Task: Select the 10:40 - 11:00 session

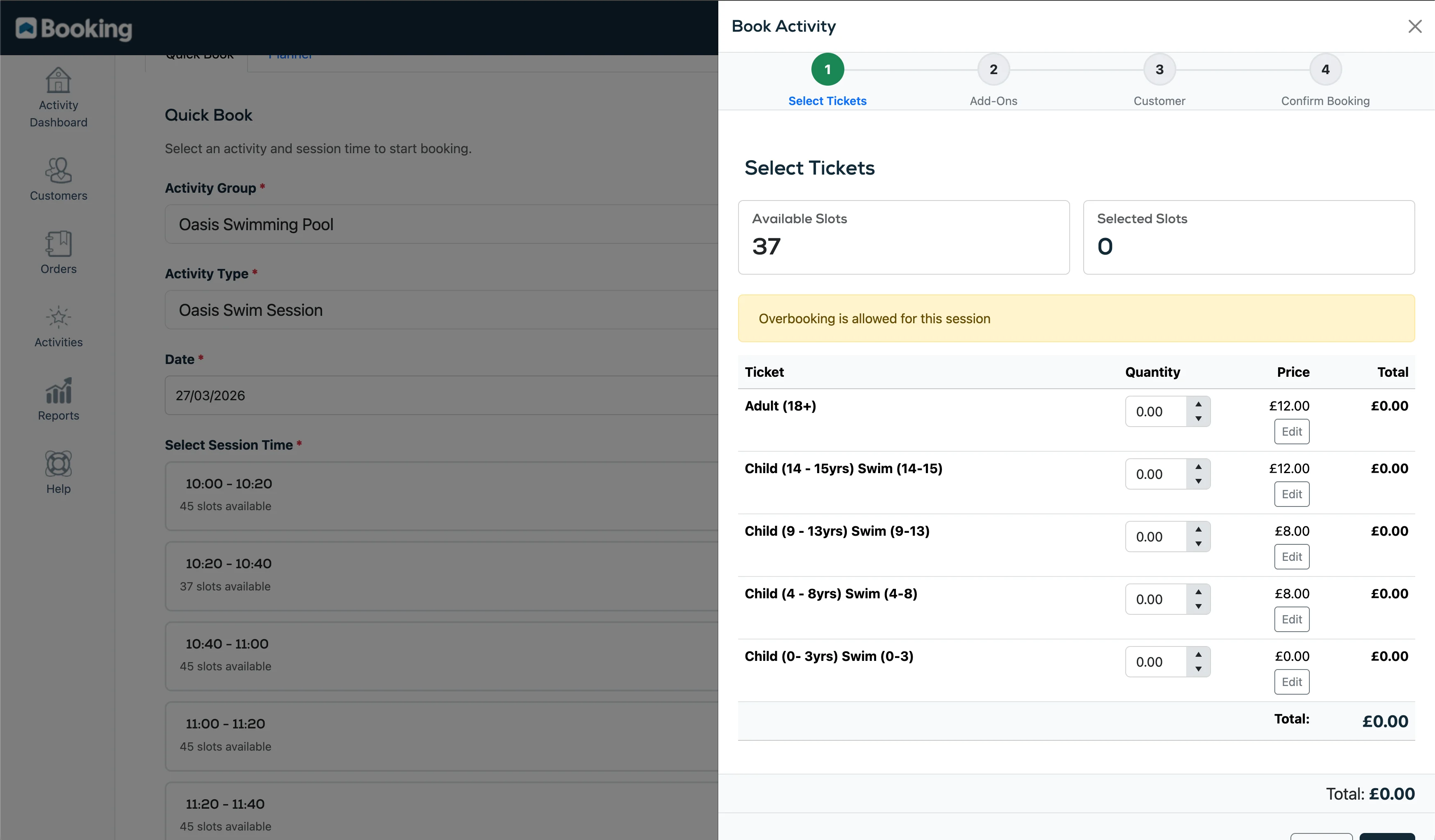Action: pos(441,656)
